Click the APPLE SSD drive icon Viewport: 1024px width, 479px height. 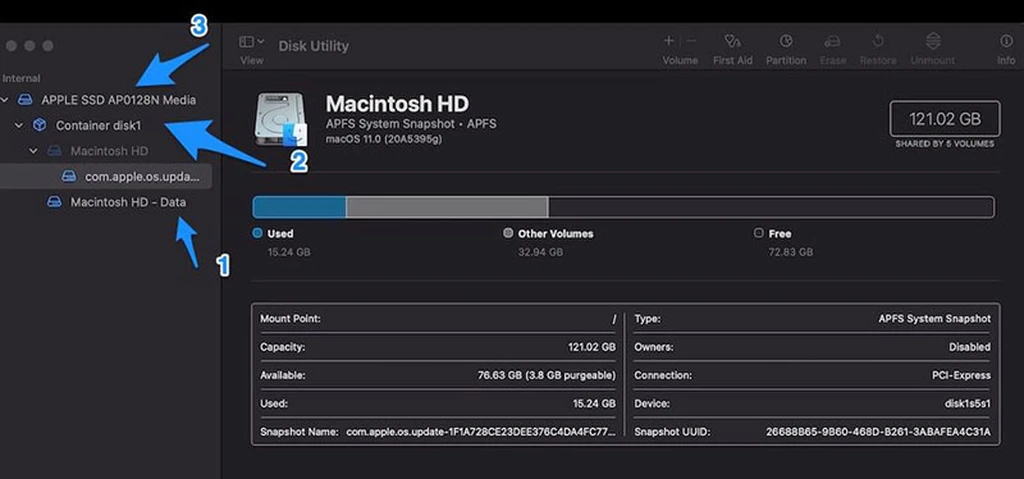tap(25, 100)
